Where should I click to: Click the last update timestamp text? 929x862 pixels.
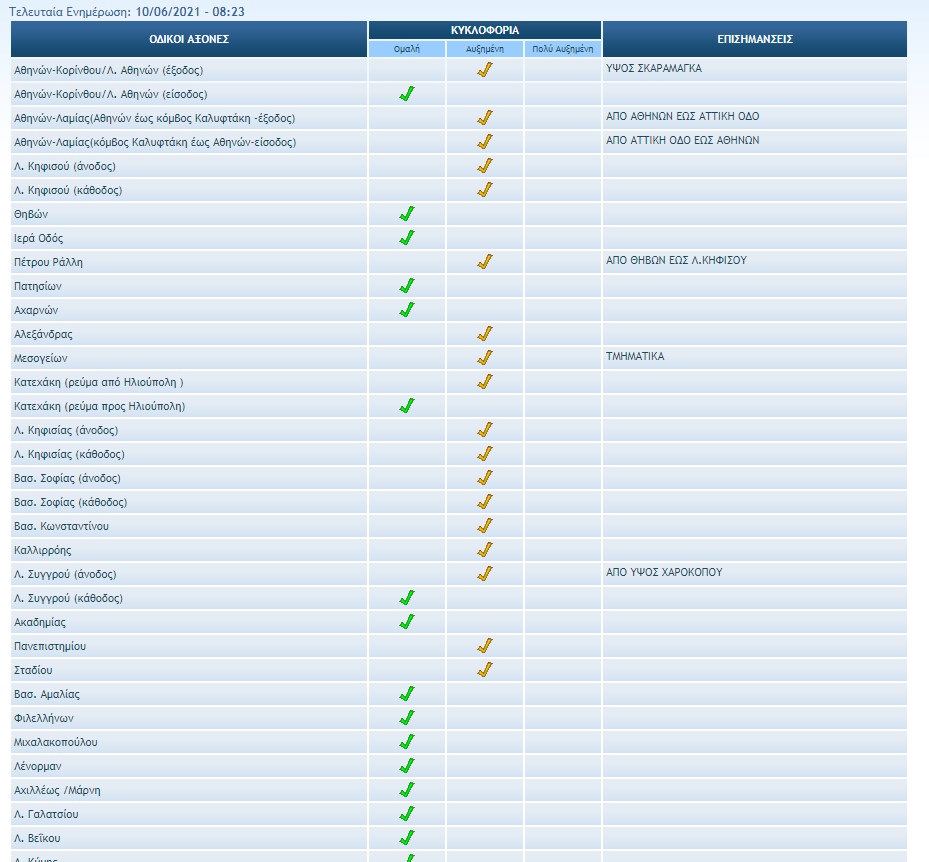click(126, 12)
